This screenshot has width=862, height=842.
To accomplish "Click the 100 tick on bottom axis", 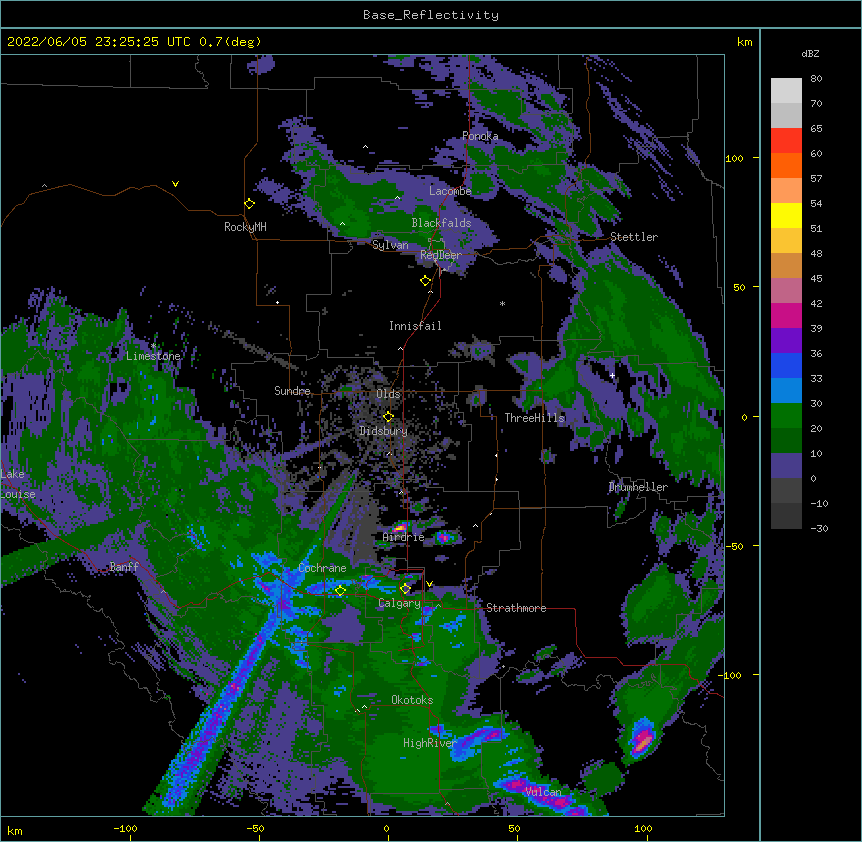I will click(643, 828).
